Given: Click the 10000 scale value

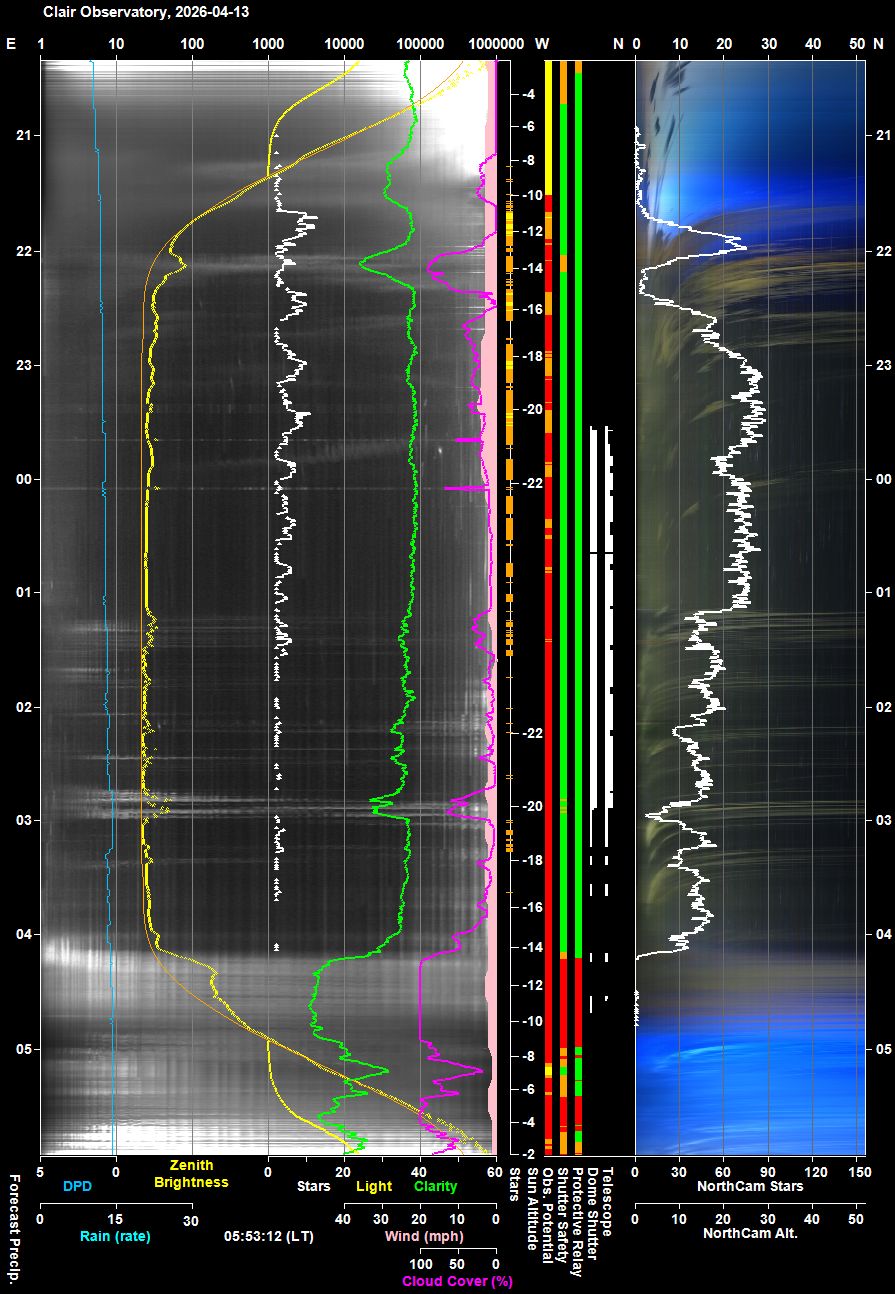Looking at the screenshot, I should click(344, 44).
